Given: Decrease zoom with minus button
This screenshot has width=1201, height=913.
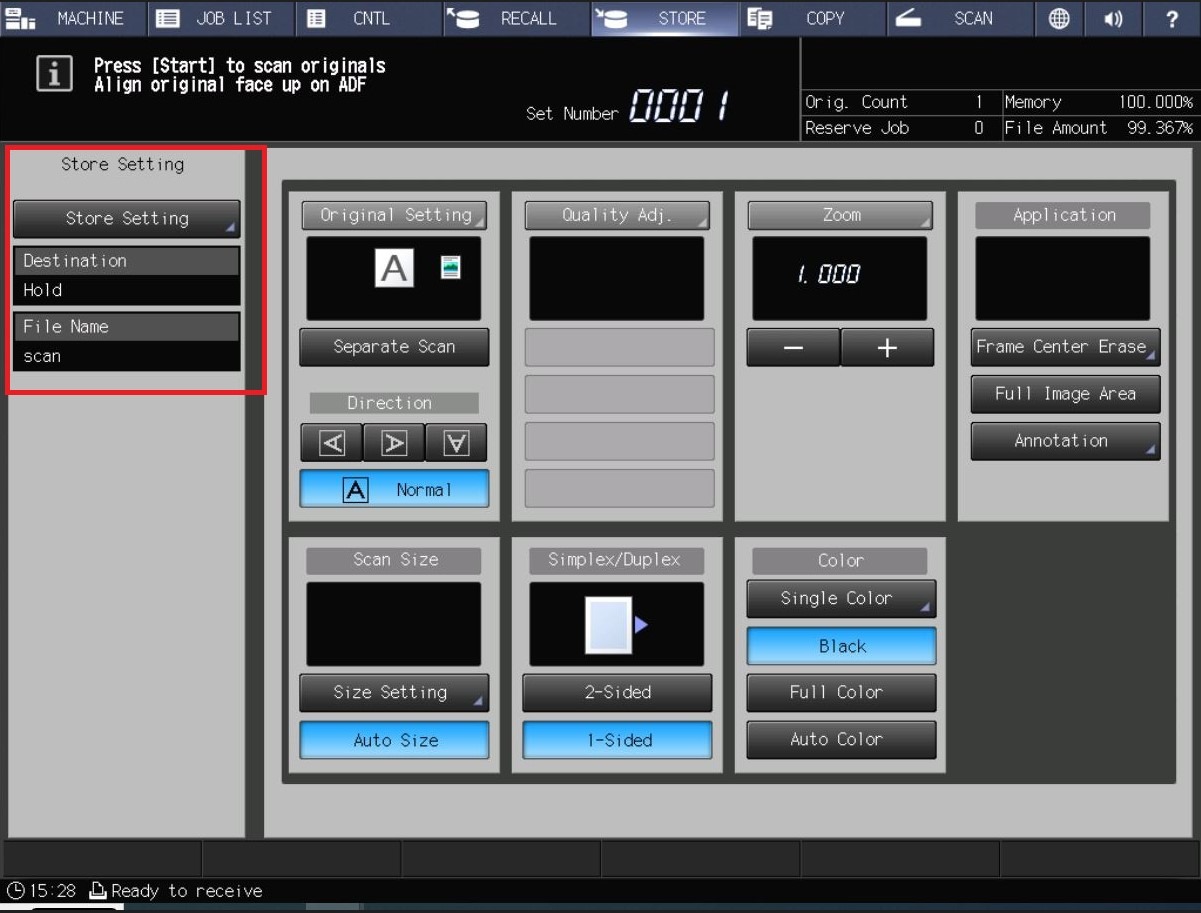Looking at the screenshot, I should [x=793, y=348].
